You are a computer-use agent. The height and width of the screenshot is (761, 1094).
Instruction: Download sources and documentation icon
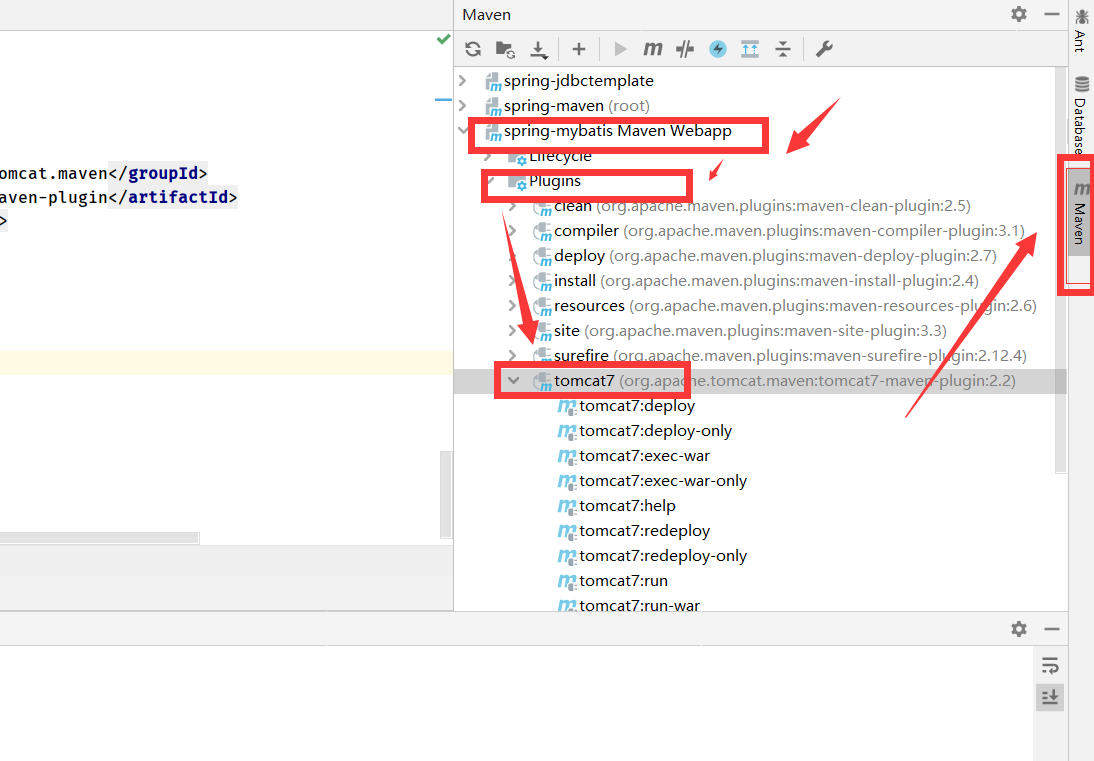(539, 49)
